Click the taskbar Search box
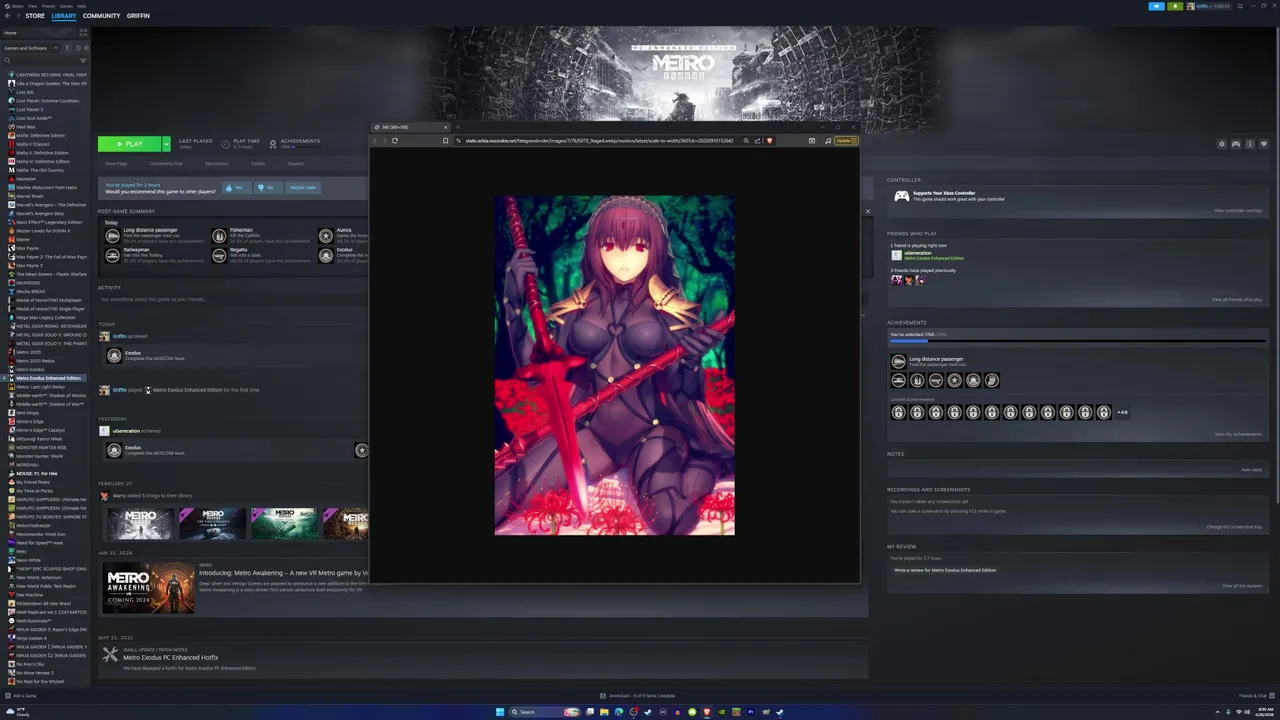 tap(545, 712)
